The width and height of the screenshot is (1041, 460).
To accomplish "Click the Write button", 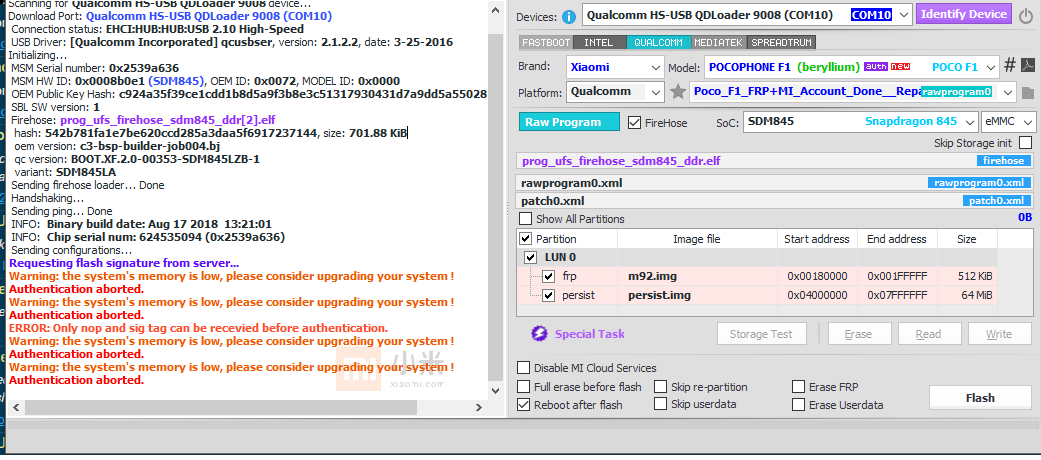I will click(999, 334).
